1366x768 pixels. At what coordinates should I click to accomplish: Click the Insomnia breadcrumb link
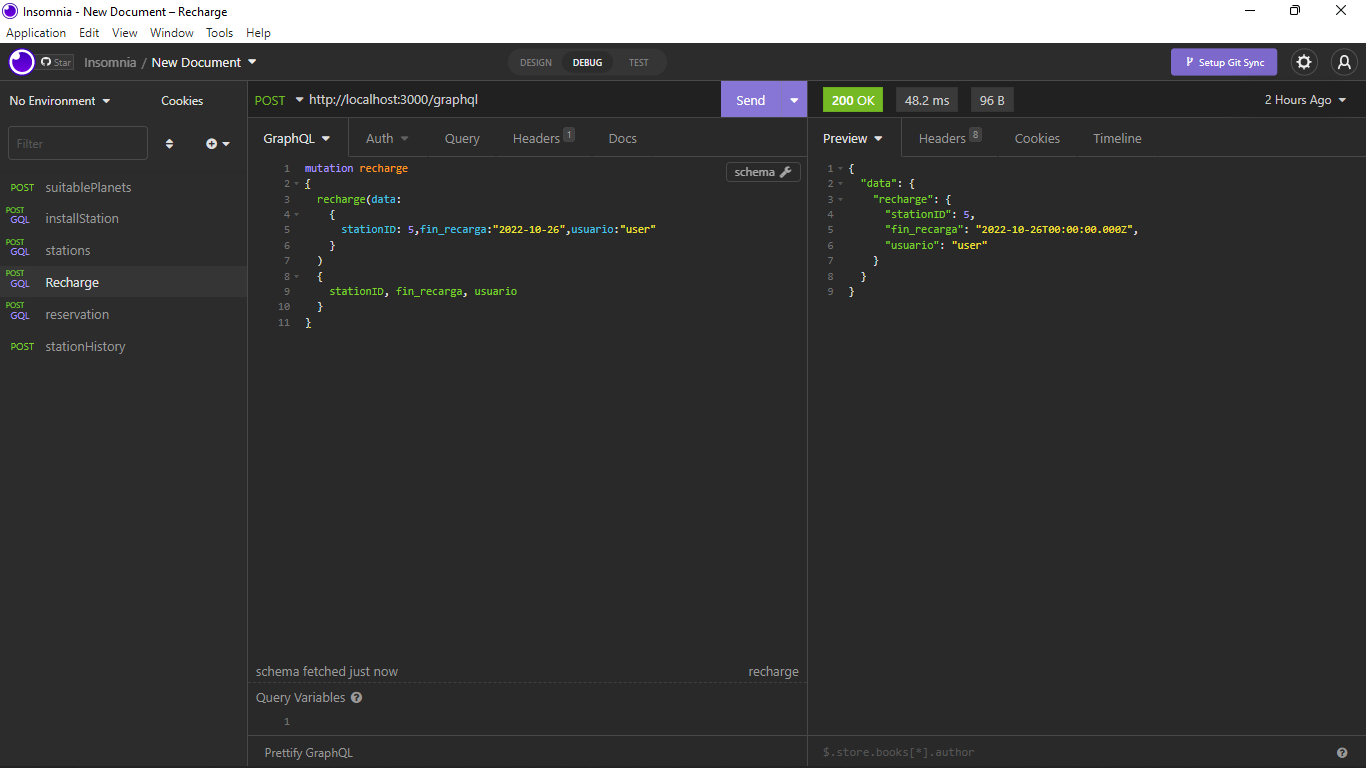(x=110, y=62)
